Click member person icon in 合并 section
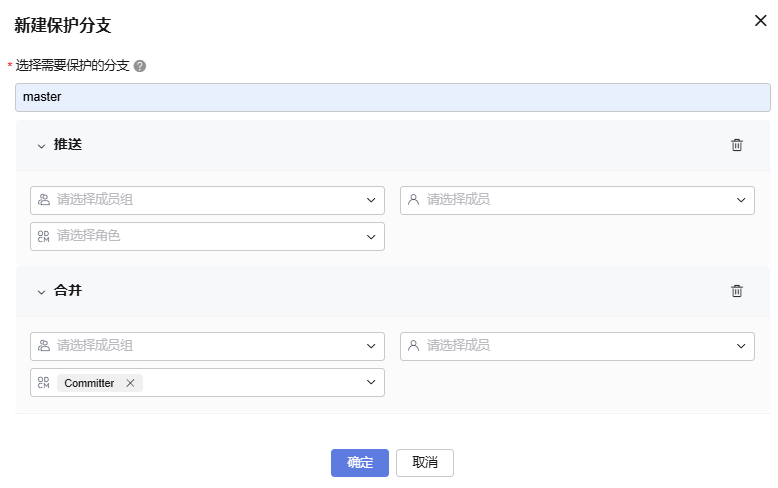This screenshot has width=778, height=488. tap(413, 346)
